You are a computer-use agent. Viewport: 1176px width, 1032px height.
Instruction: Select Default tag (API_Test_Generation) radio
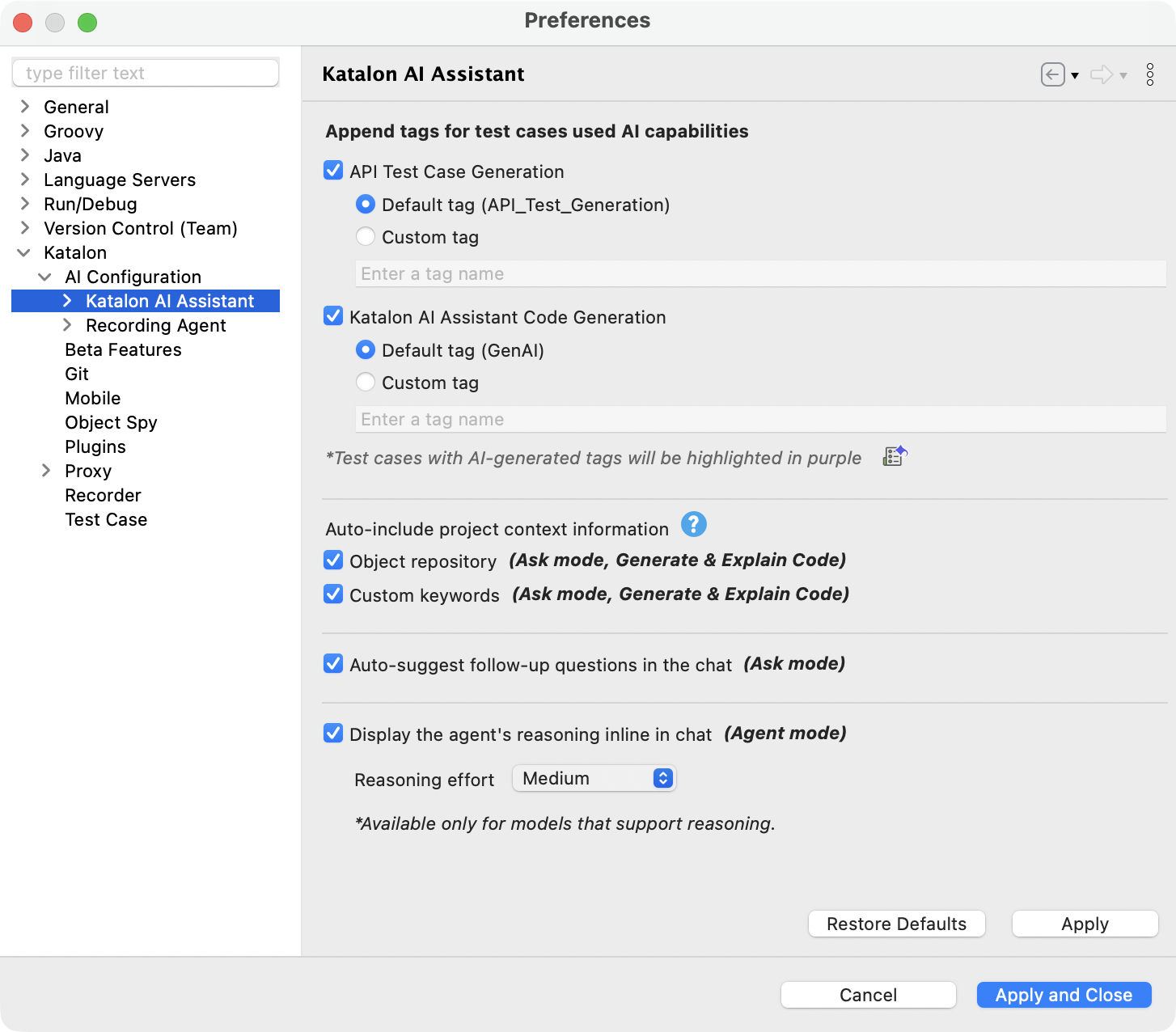(366, 205)
